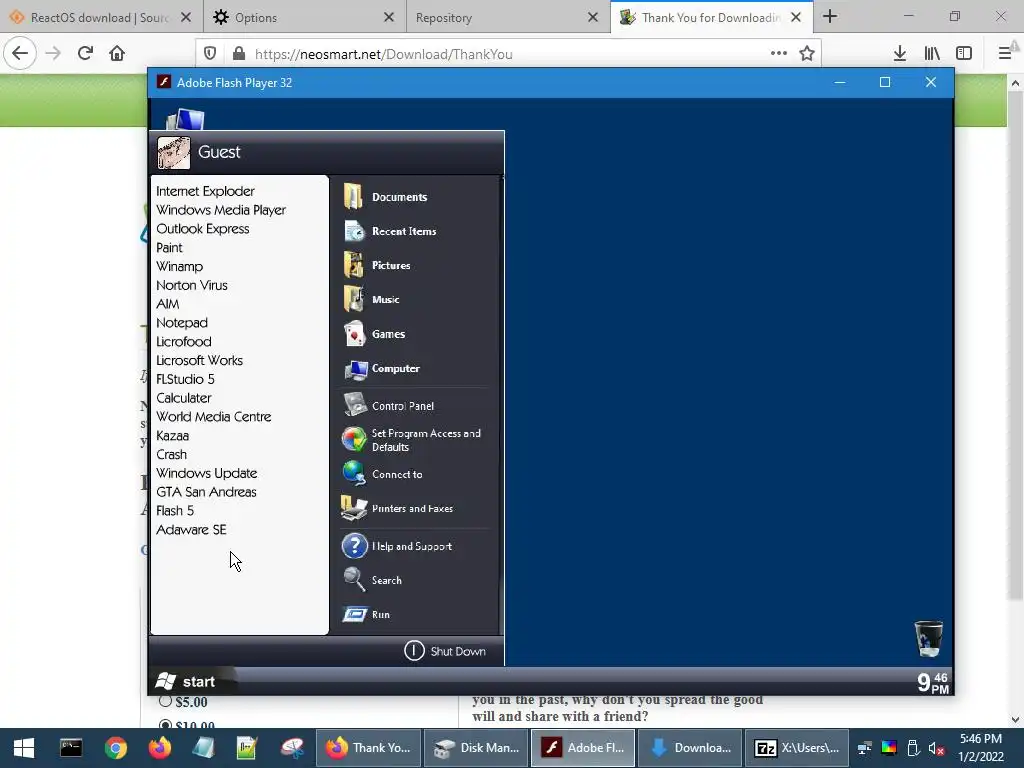Open Help and Support question icon
Image resolution: width=1024 pixels, height=768 pixels.
(x=355, y=546)
